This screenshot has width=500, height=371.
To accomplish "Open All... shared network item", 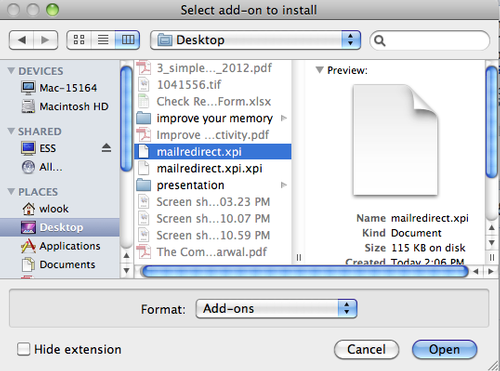I will click(x=42, y=167).
